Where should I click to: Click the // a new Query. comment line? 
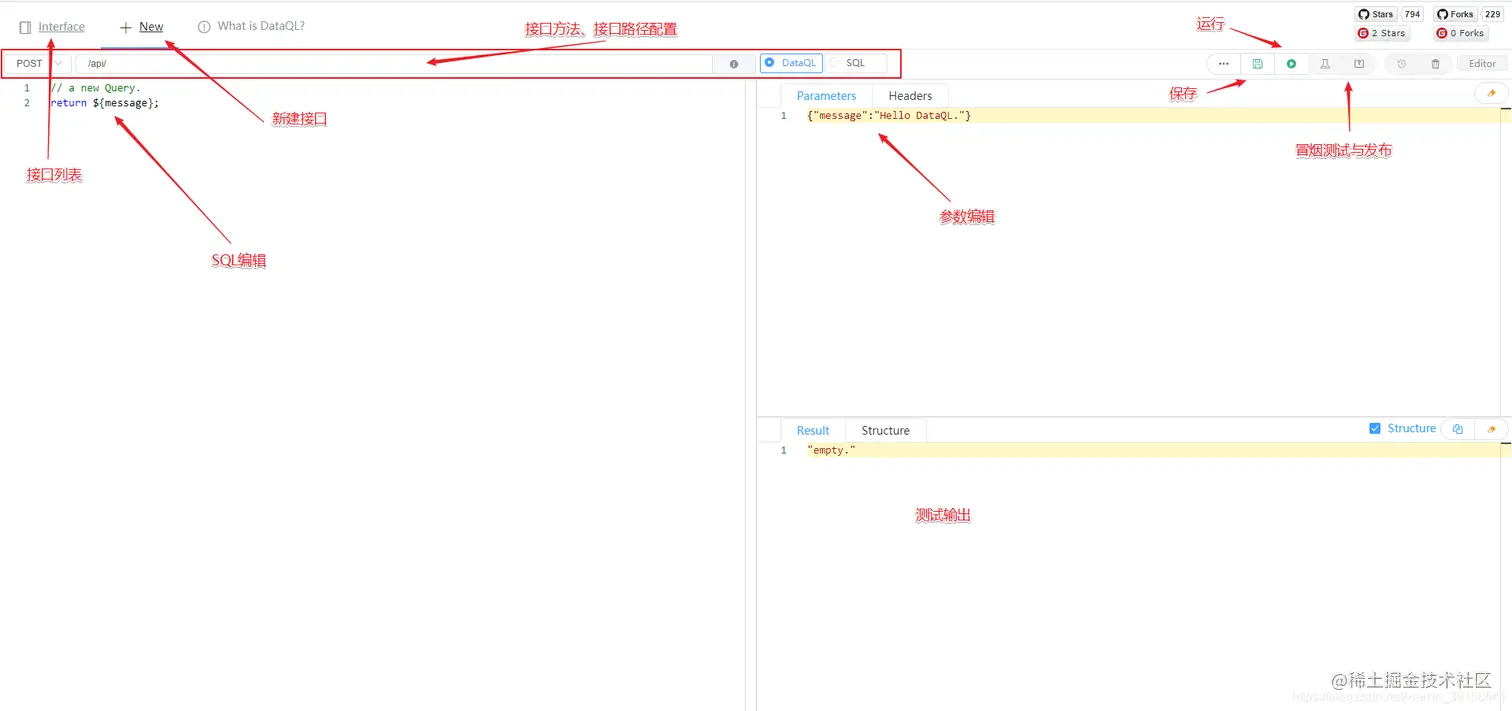pos(95,88)
